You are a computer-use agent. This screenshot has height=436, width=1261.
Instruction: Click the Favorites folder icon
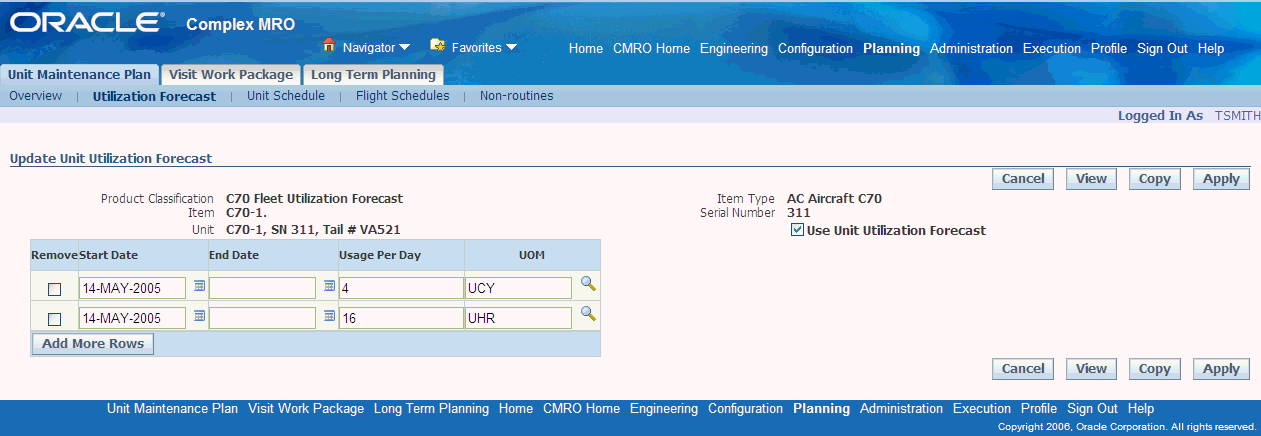click(437, 46)
